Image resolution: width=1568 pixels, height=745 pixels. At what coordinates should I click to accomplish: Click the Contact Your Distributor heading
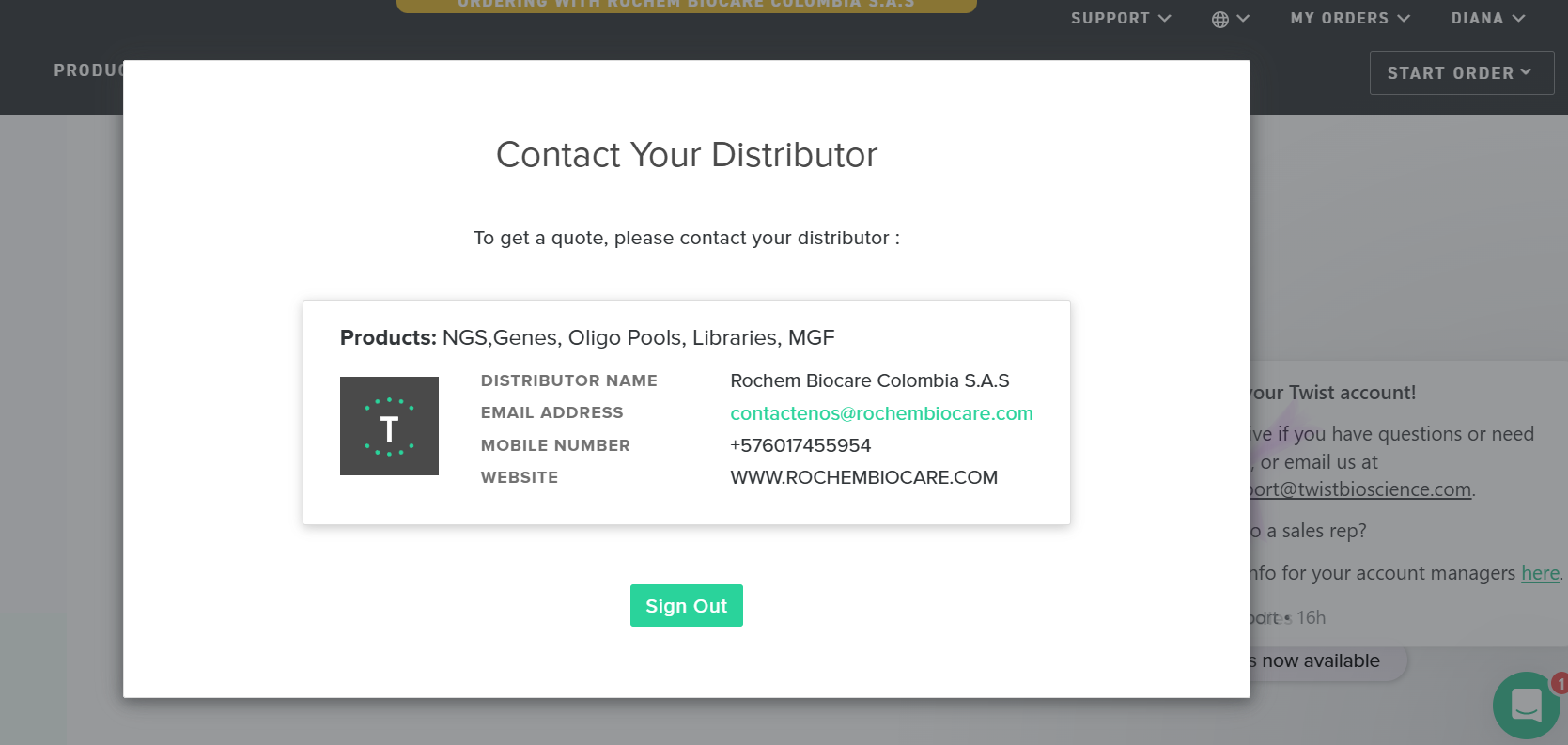pos(686,155)
